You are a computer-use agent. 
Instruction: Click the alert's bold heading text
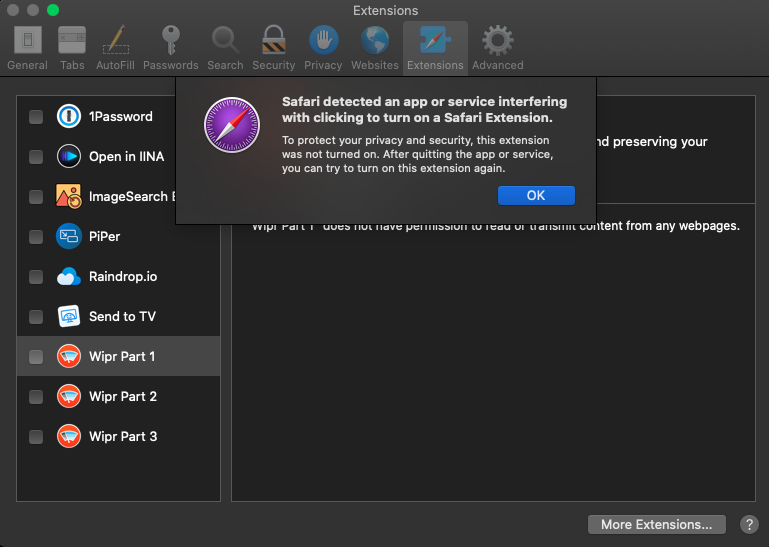tap(424, 109)
